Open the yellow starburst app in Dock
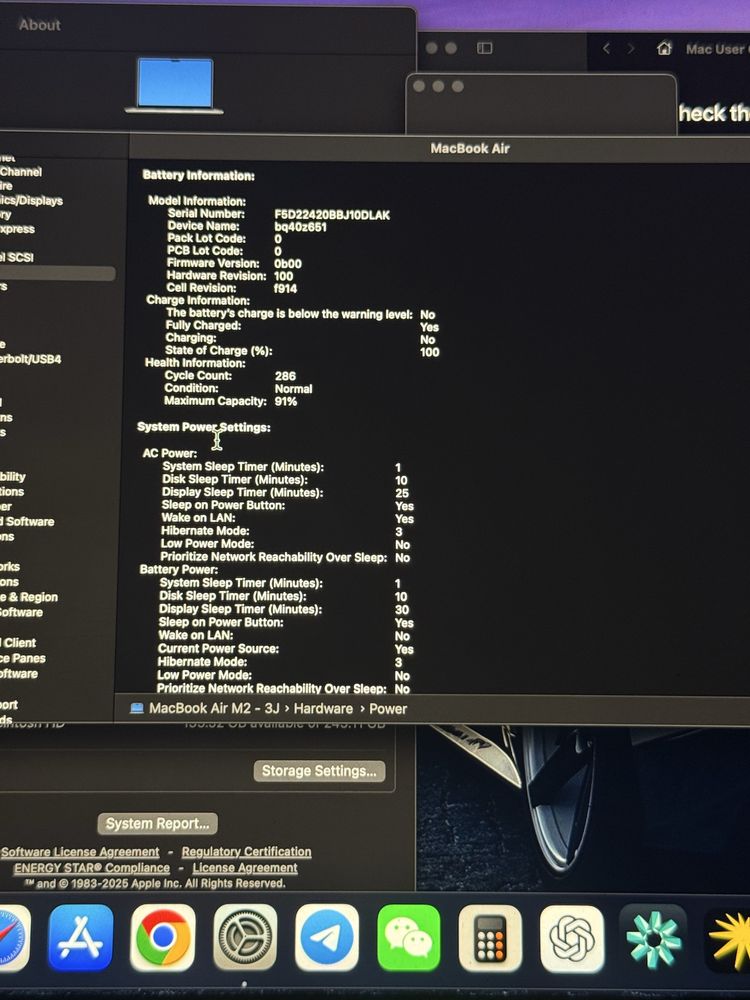Image resolution: width=750 pixels, height=1000 pixels. coord(730,941)
